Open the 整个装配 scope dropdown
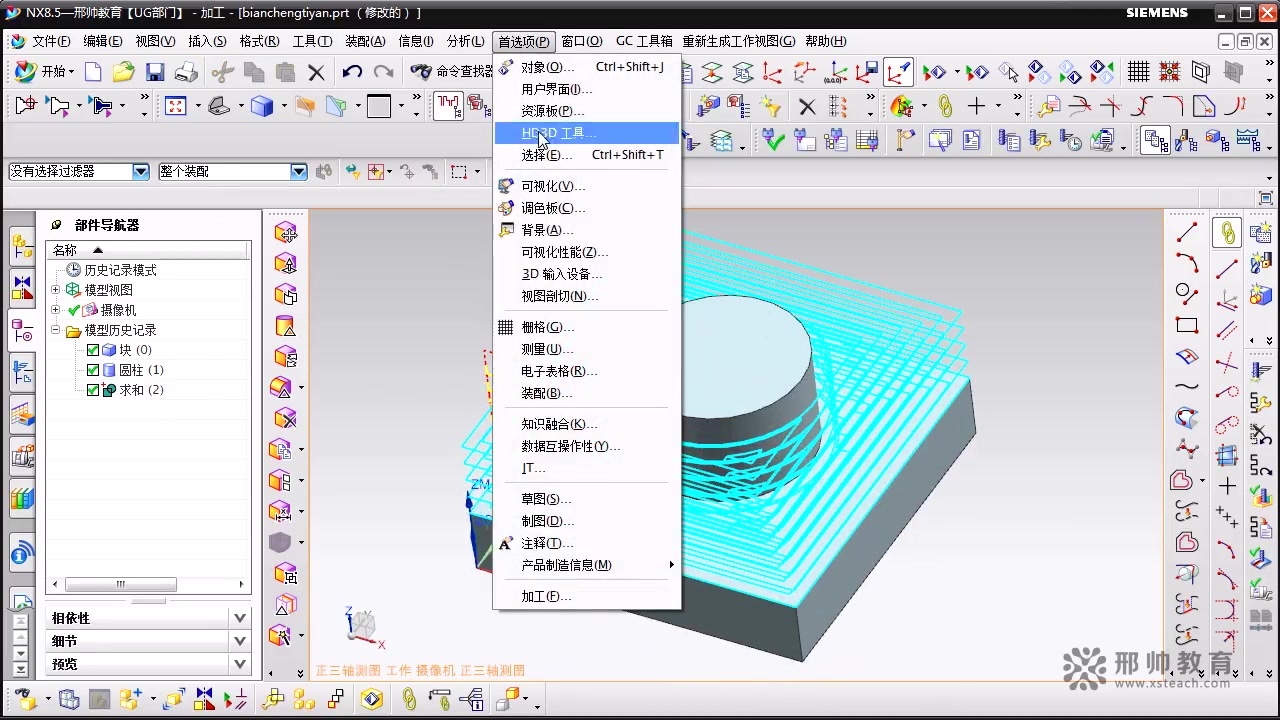The width and height of the screenshot is (1280, 720). pos(298,172)
